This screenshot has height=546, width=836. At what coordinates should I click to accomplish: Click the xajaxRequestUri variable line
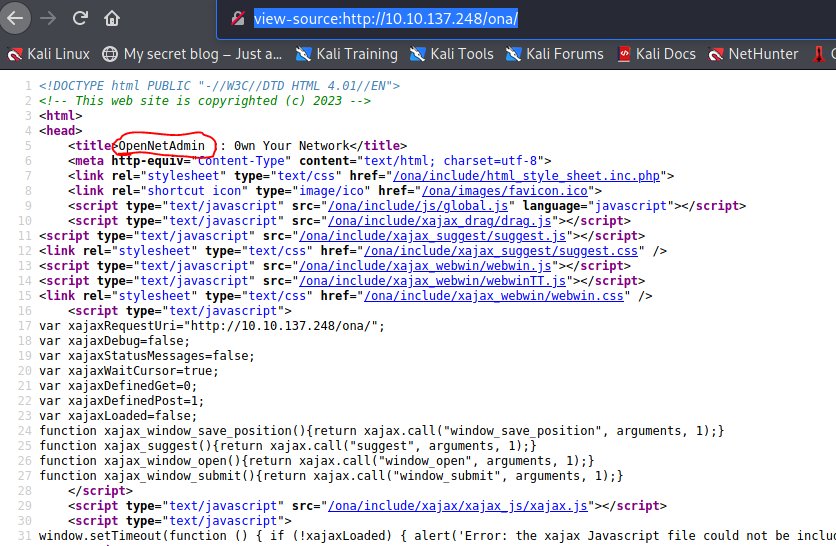(212, 326)
